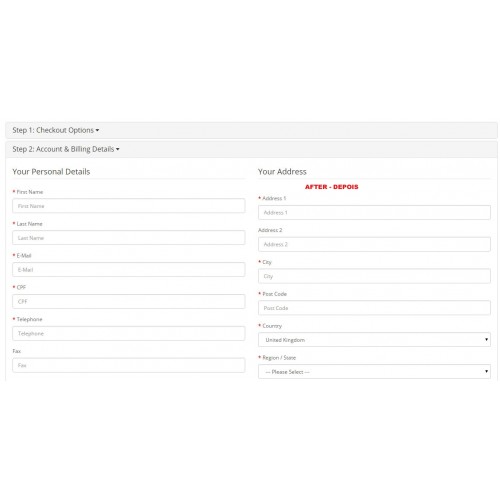Click into the E-Mail field
This screenshot has width=500, height=500.
[x=129, y=269]
